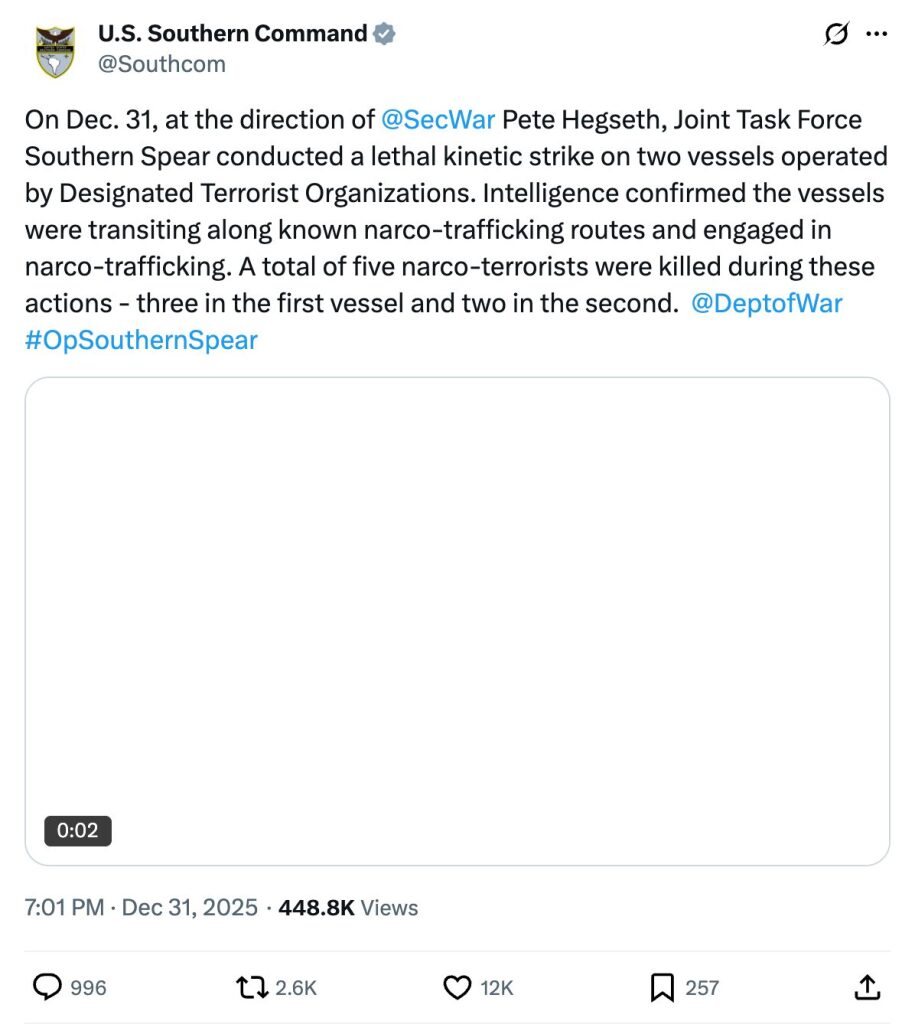Play the embedded video in the post

point(457,620)
